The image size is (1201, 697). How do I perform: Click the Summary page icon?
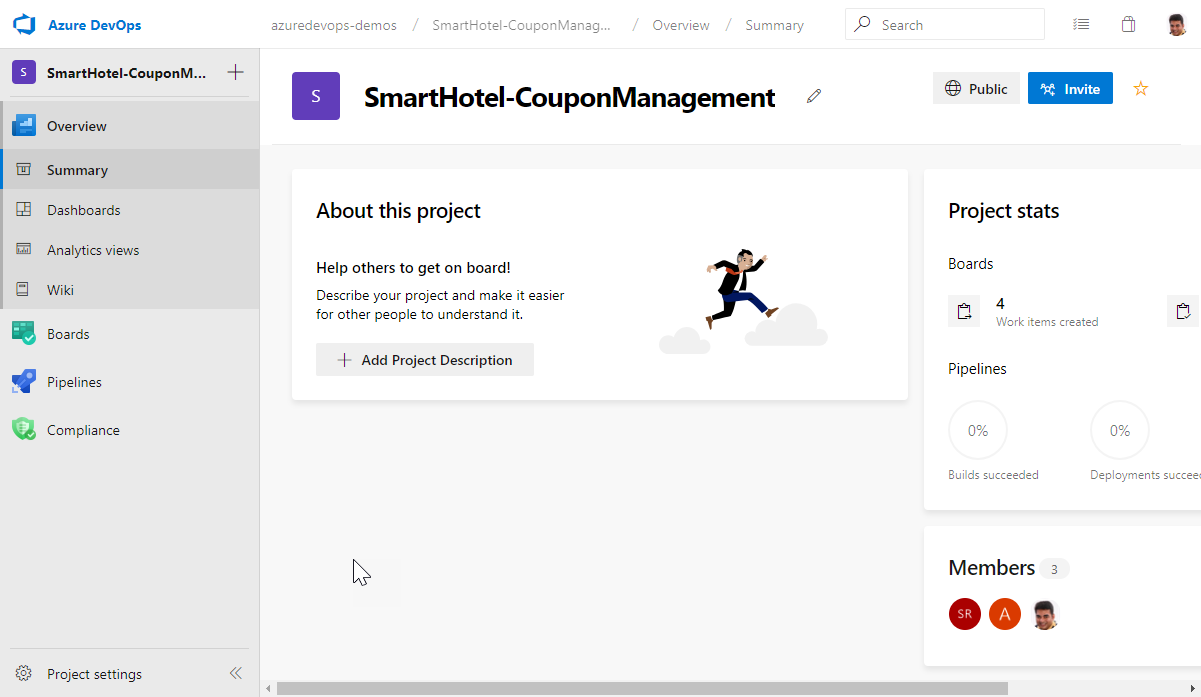[23, 170]
